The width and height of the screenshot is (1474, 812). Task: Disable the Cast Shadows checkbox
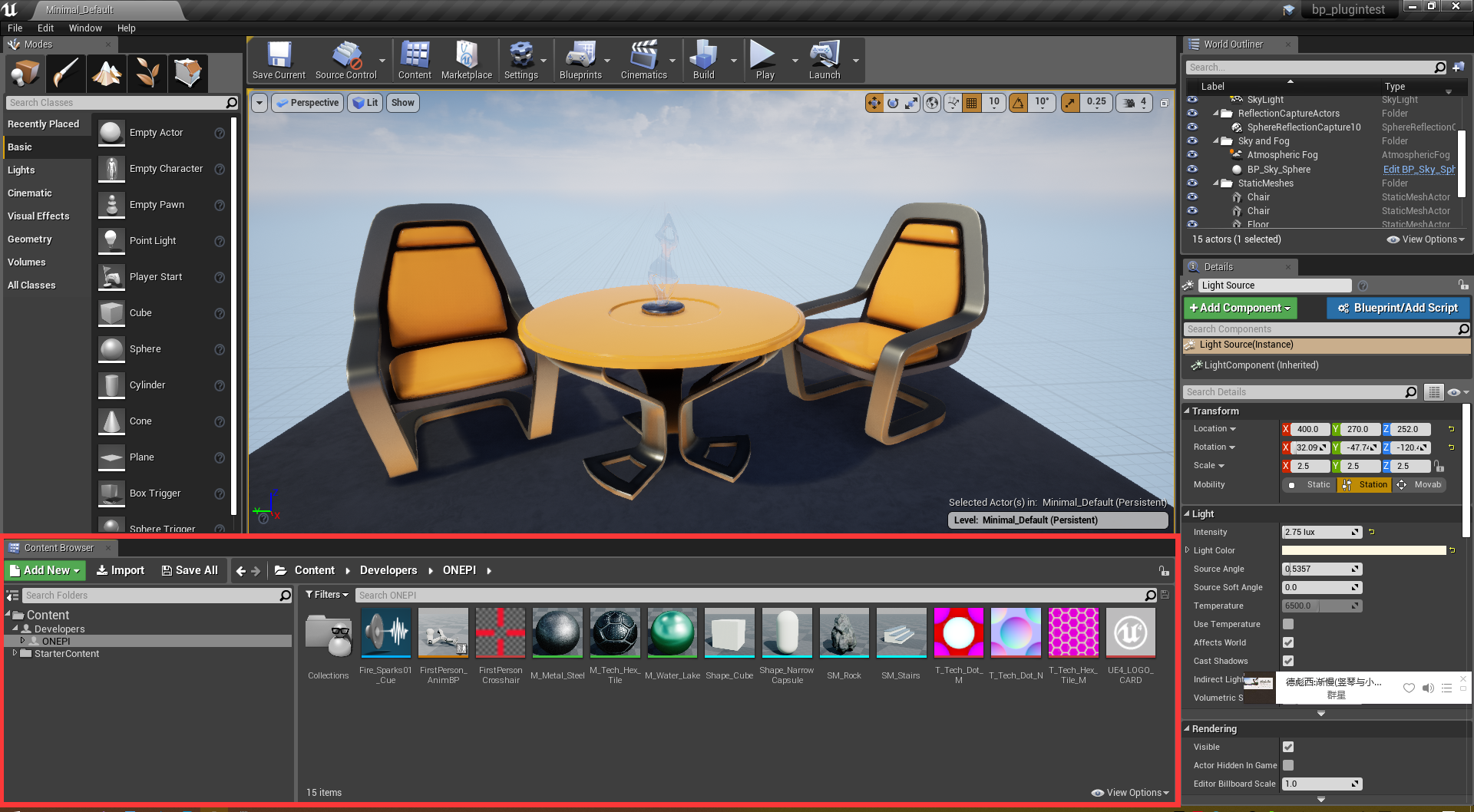coord(1287,661)
